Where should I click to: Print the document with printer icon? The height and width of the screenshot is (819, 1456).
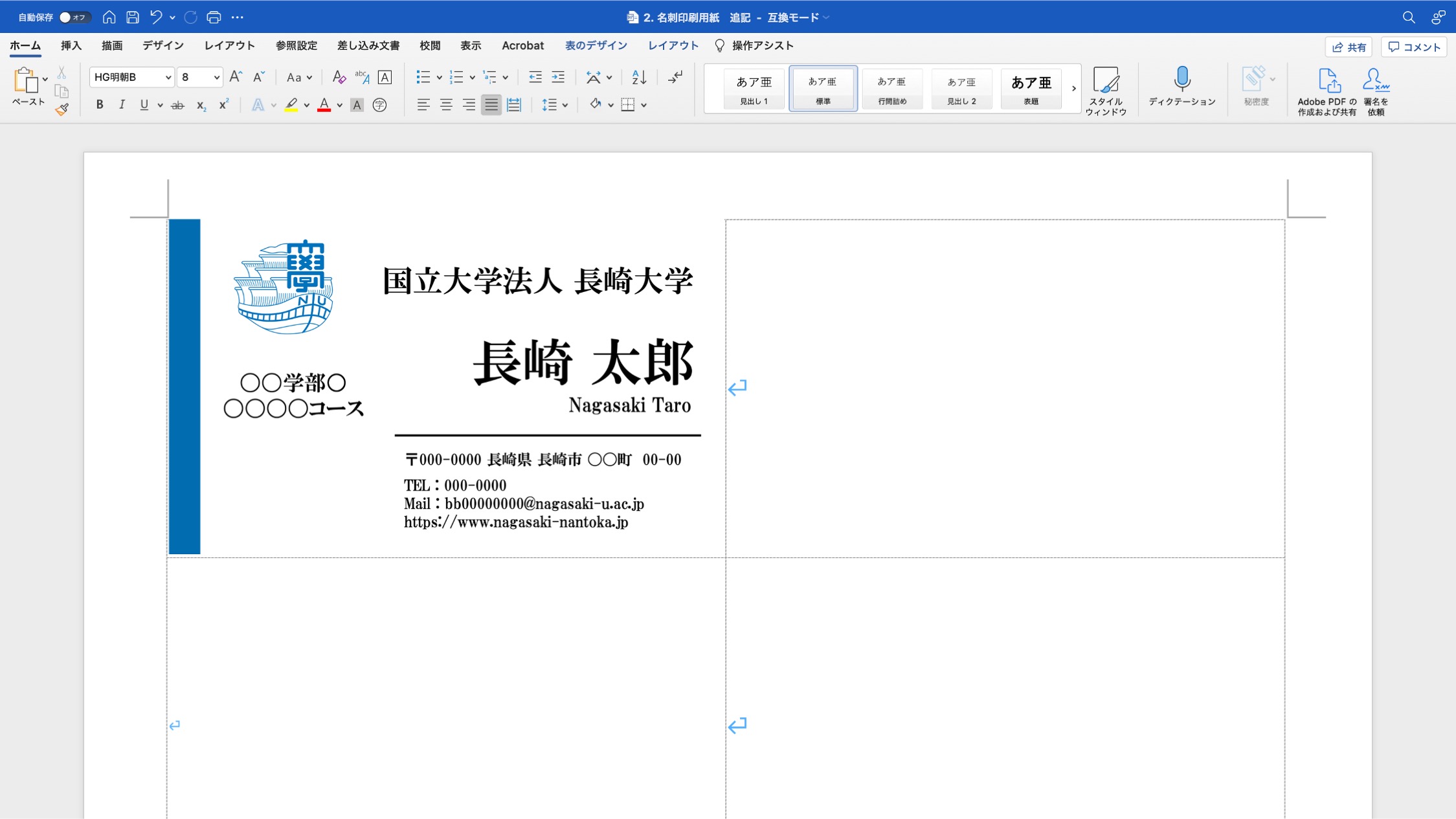point(214,17)
